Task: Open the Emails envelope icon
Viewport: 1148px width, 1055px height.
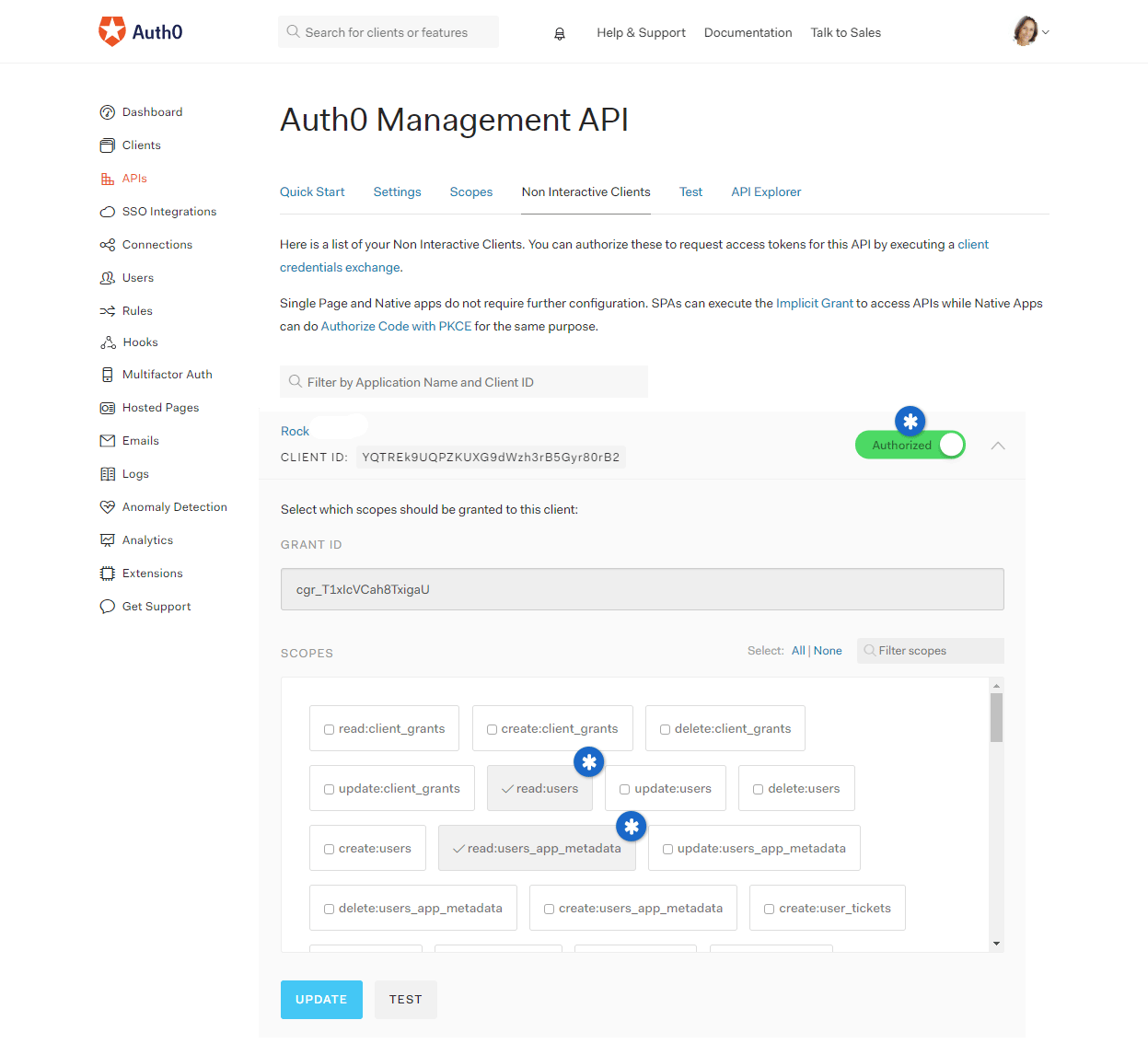Action: tap(108, 441)
